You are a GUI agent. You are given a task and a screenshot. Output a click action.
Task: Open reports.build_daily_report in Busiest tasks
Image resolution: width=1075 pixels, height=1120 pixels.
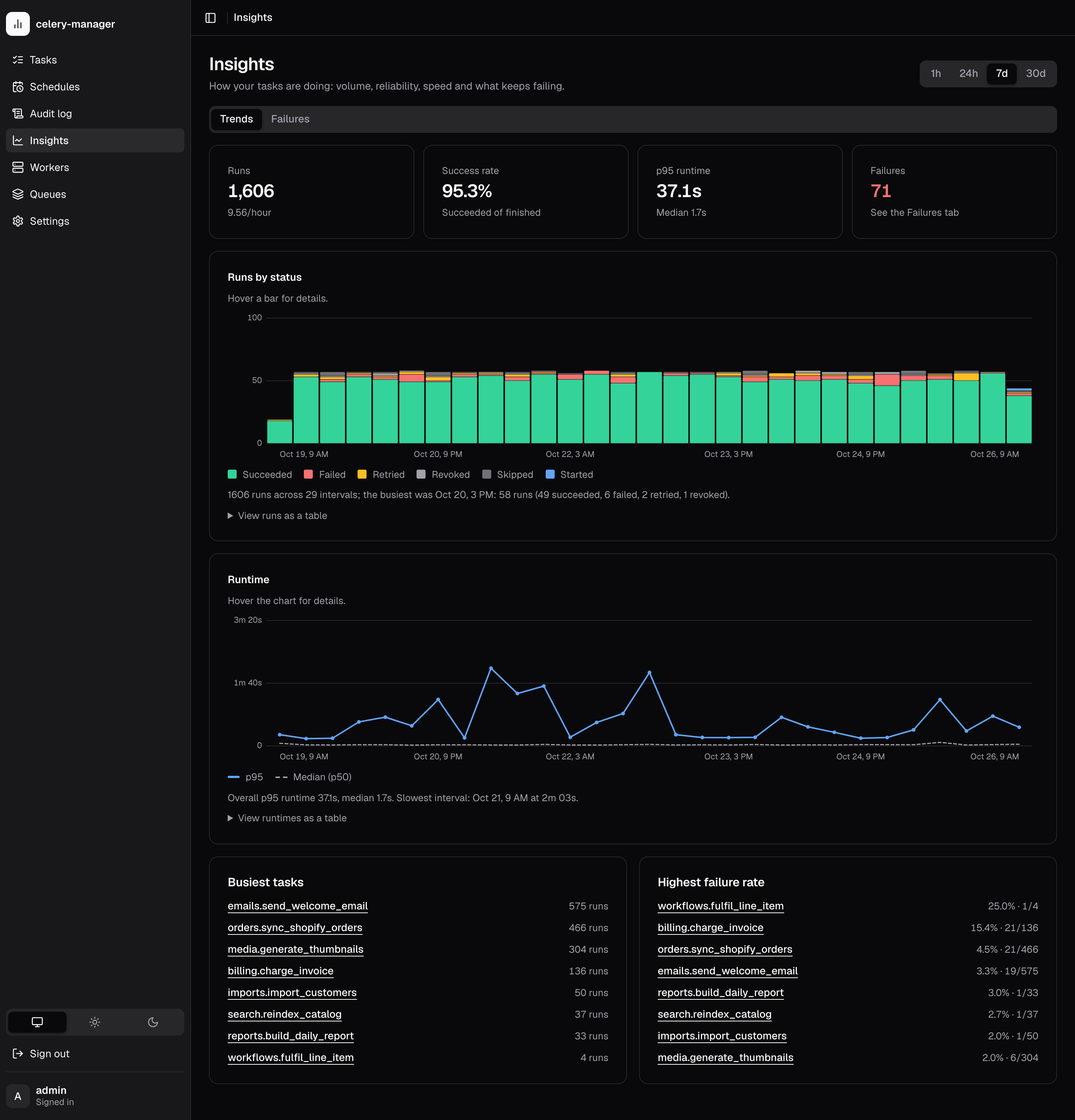coord(291,1037)
